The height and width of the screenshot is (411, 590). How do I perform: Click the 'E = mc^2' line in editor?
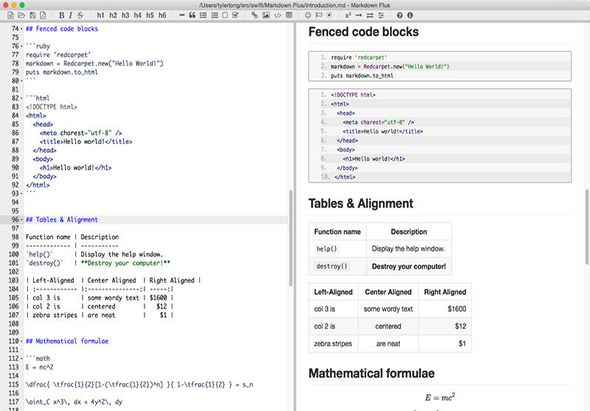pyautogui.click(x=40, y=367)
